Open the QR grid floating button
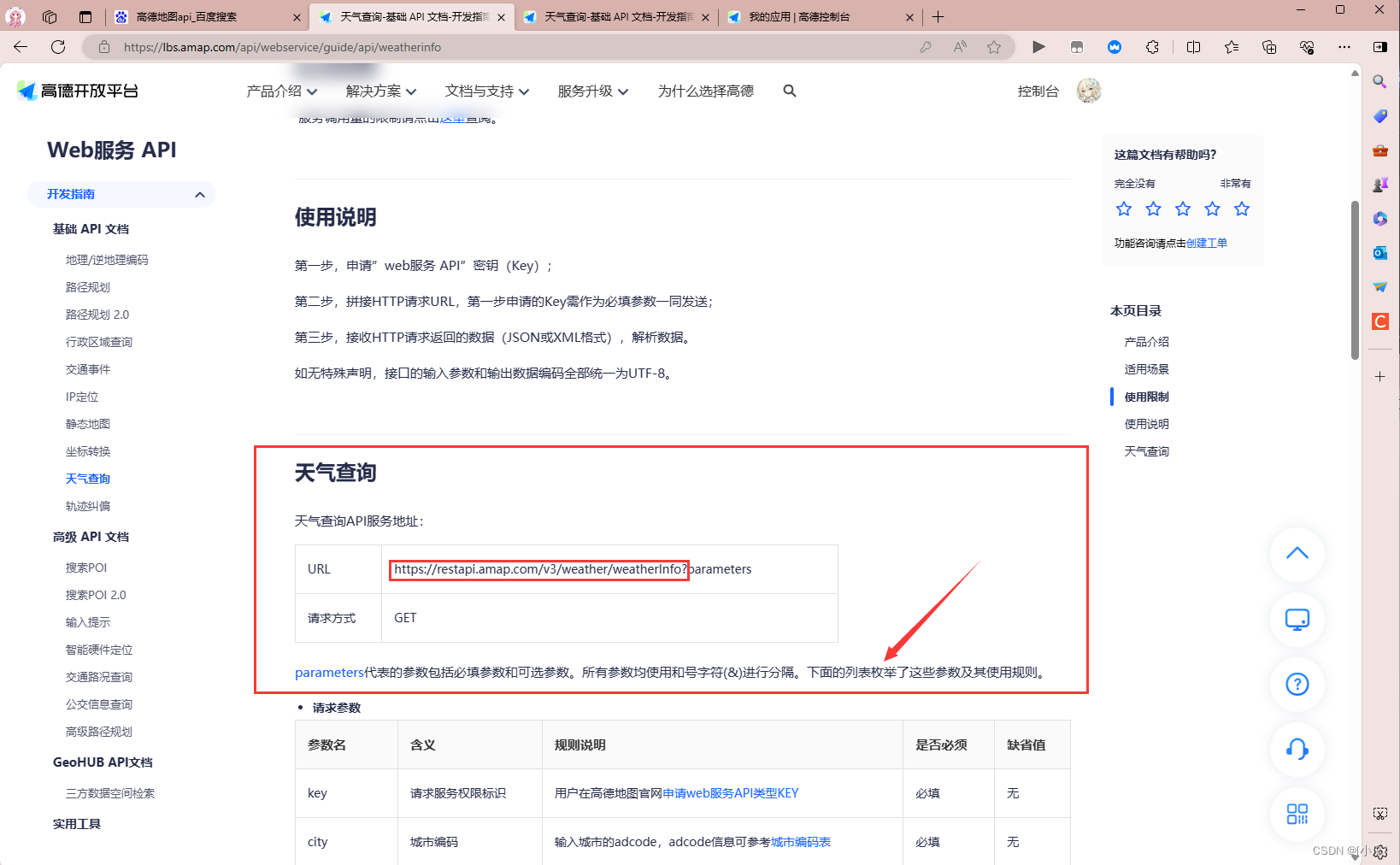Viewport: 1400px width, 865px height. [1297, 814]
